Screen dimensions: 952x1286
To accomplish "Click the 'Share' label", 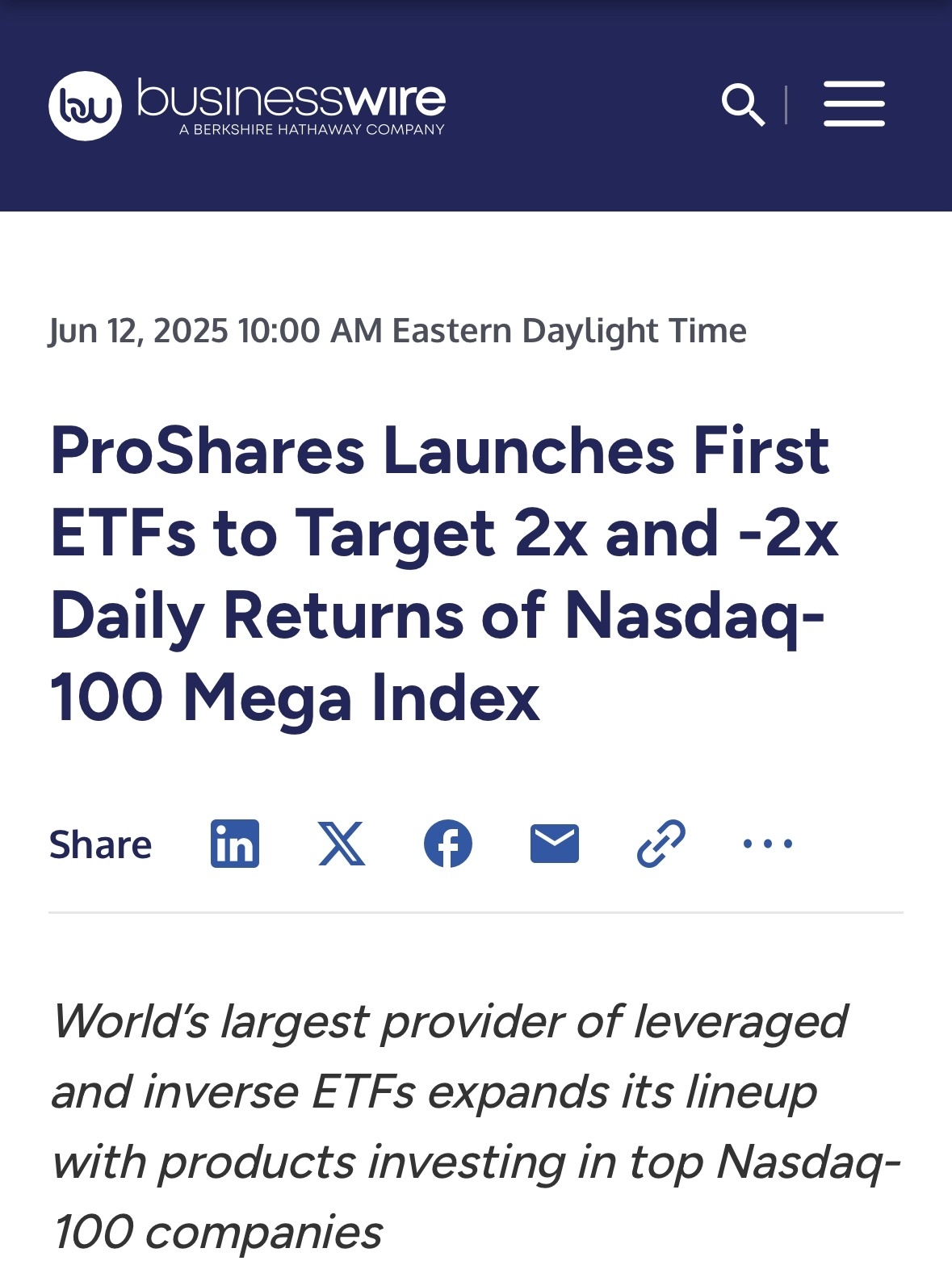I will point(100,845).
